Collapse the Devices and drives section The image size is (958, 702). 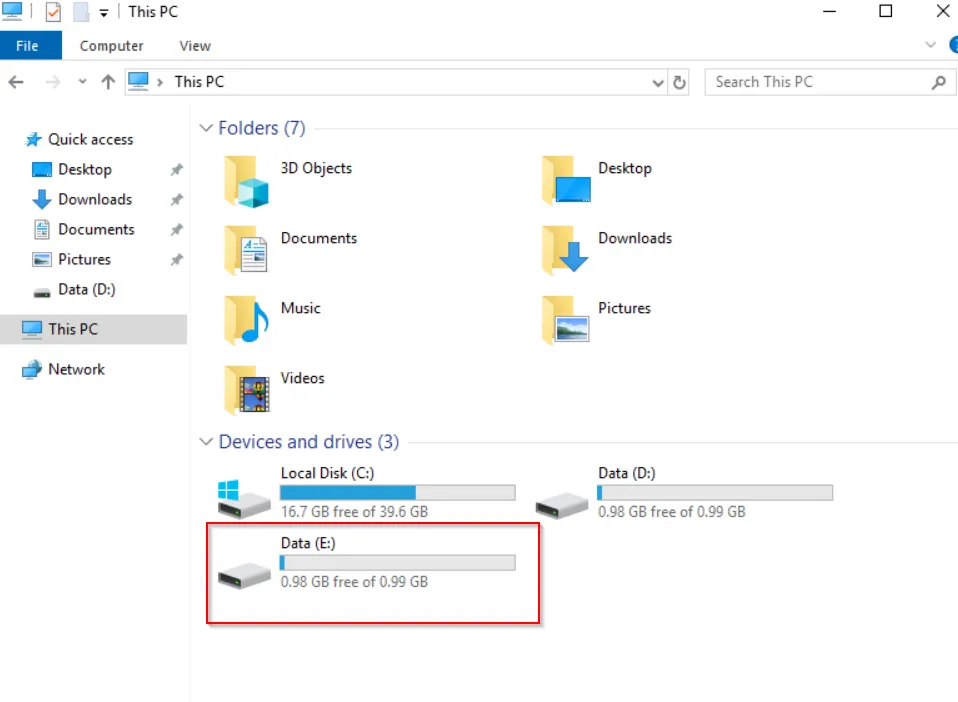(x=206, y=441)
